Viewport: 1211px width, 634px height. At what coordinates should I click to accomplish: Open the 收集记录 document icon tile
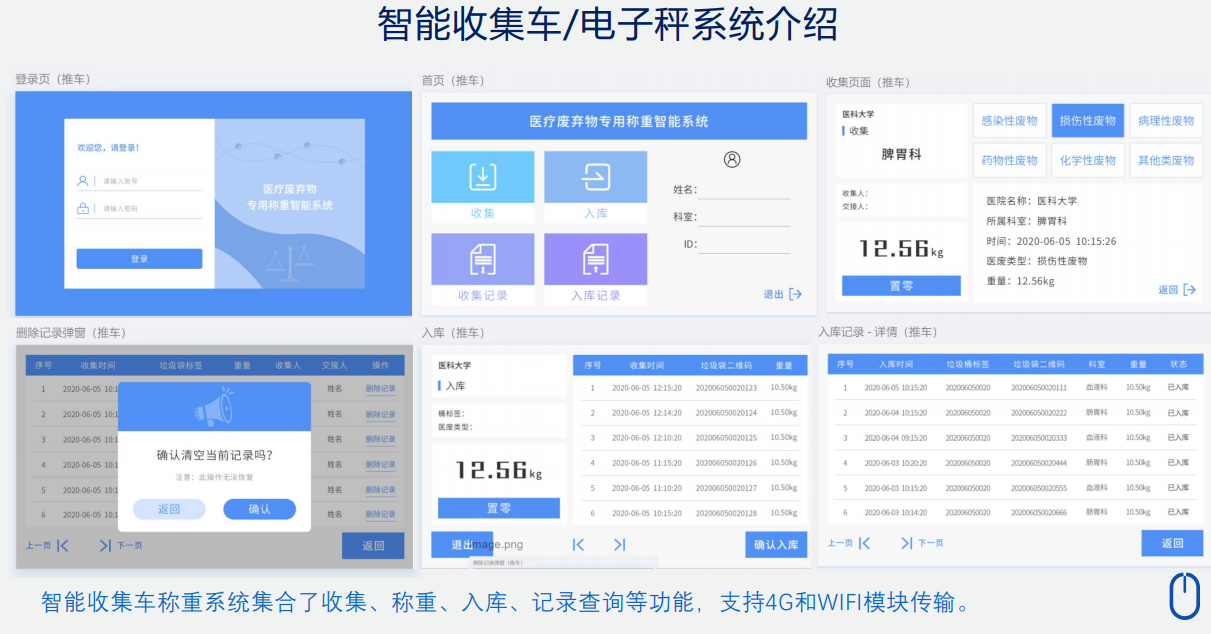483,260
